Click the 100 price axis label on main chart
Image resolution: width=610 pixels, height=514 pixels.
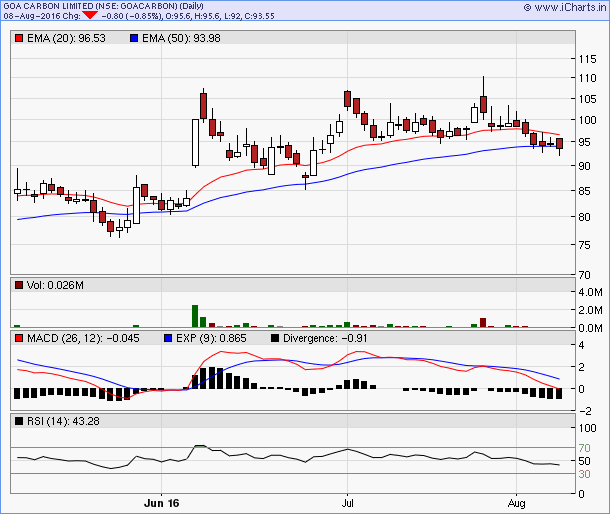point(587,120)
